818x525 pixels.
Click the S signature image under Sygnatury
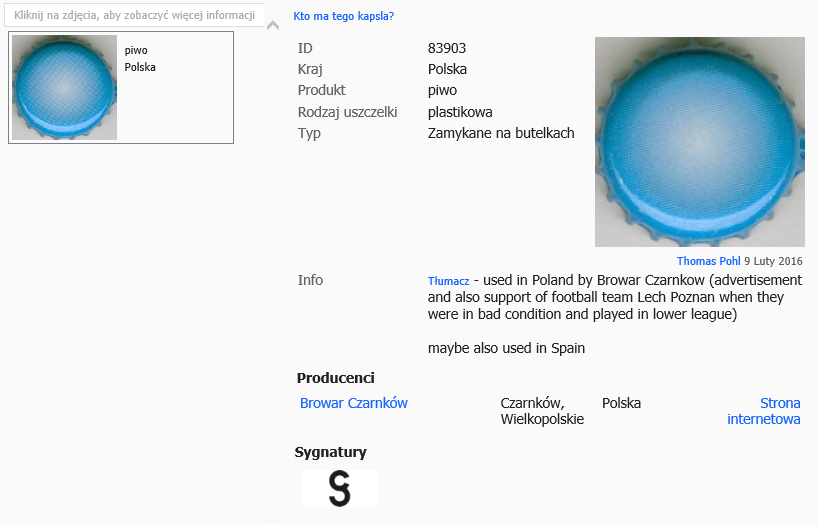click(x=340, y=489)
